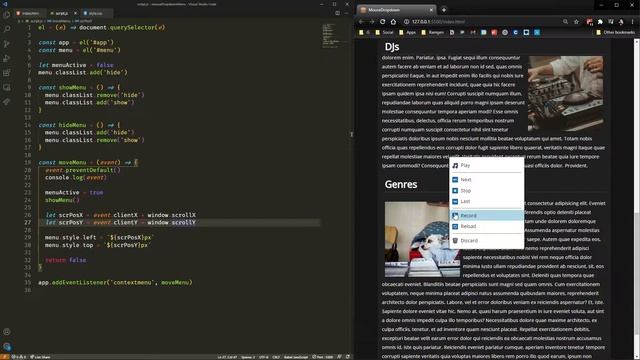Open the Apps bookmarks folder
Image resolution: width=640 pixels, height=360 pixels.
pyautogui.click(x=407, y=32)
